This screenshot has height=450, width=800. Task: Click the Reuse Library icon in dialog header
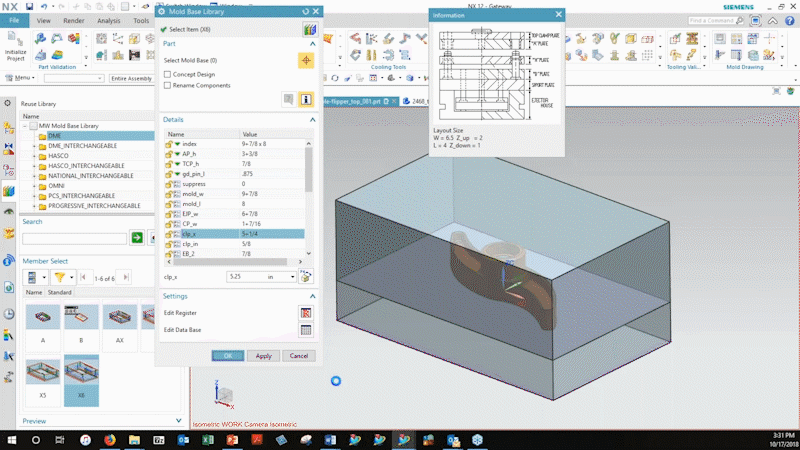310,30
